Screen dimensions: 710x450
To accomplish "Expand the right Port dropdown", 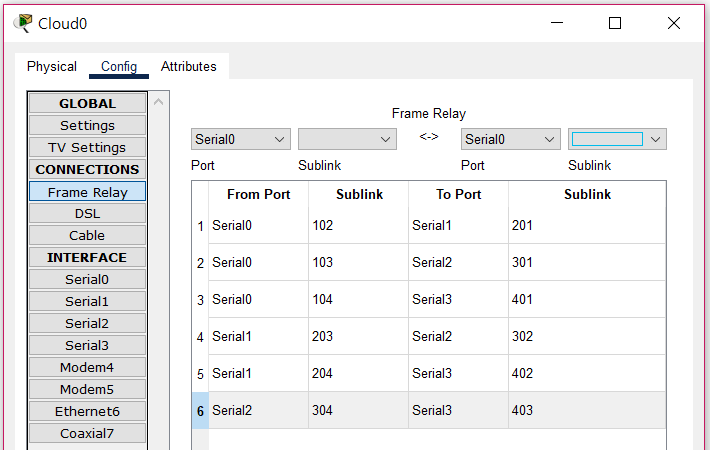I will pos(510,139).
